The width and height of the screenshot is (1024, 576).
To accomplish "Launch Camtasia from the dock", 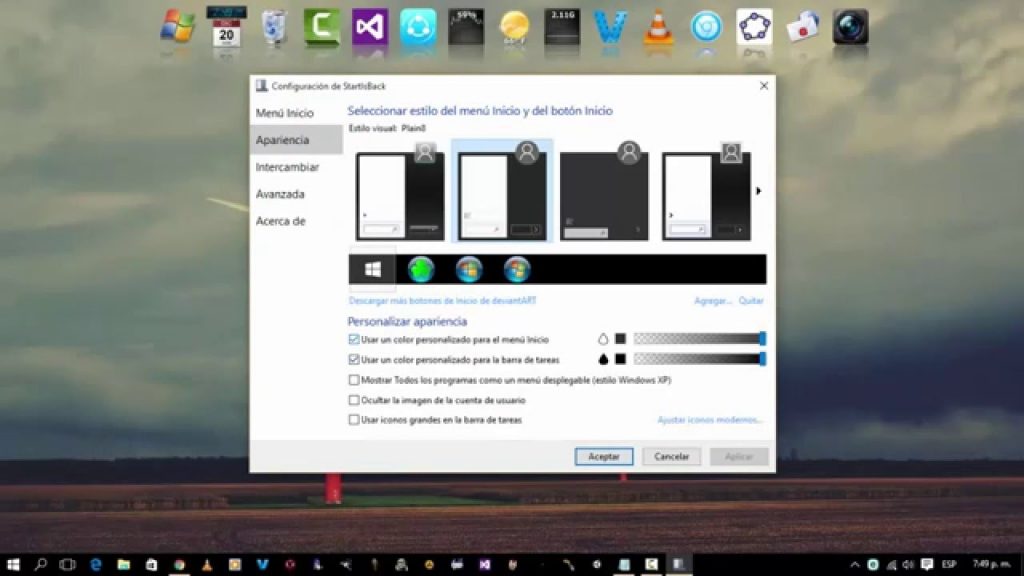I will pyautogui.click(x=322, y=27).
